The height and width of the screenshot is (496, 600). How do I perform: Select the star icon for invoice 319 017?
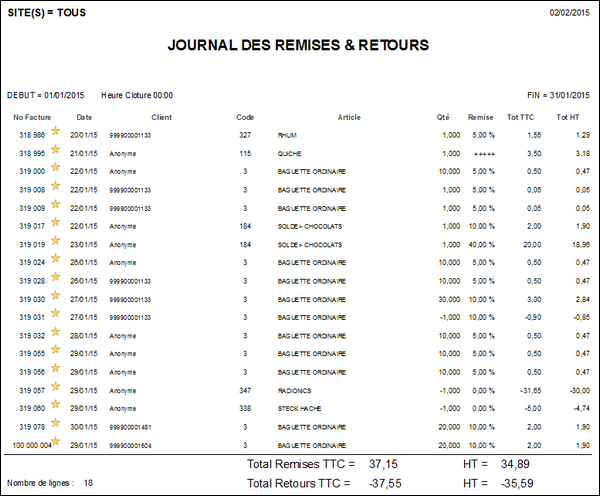(56, 225)
